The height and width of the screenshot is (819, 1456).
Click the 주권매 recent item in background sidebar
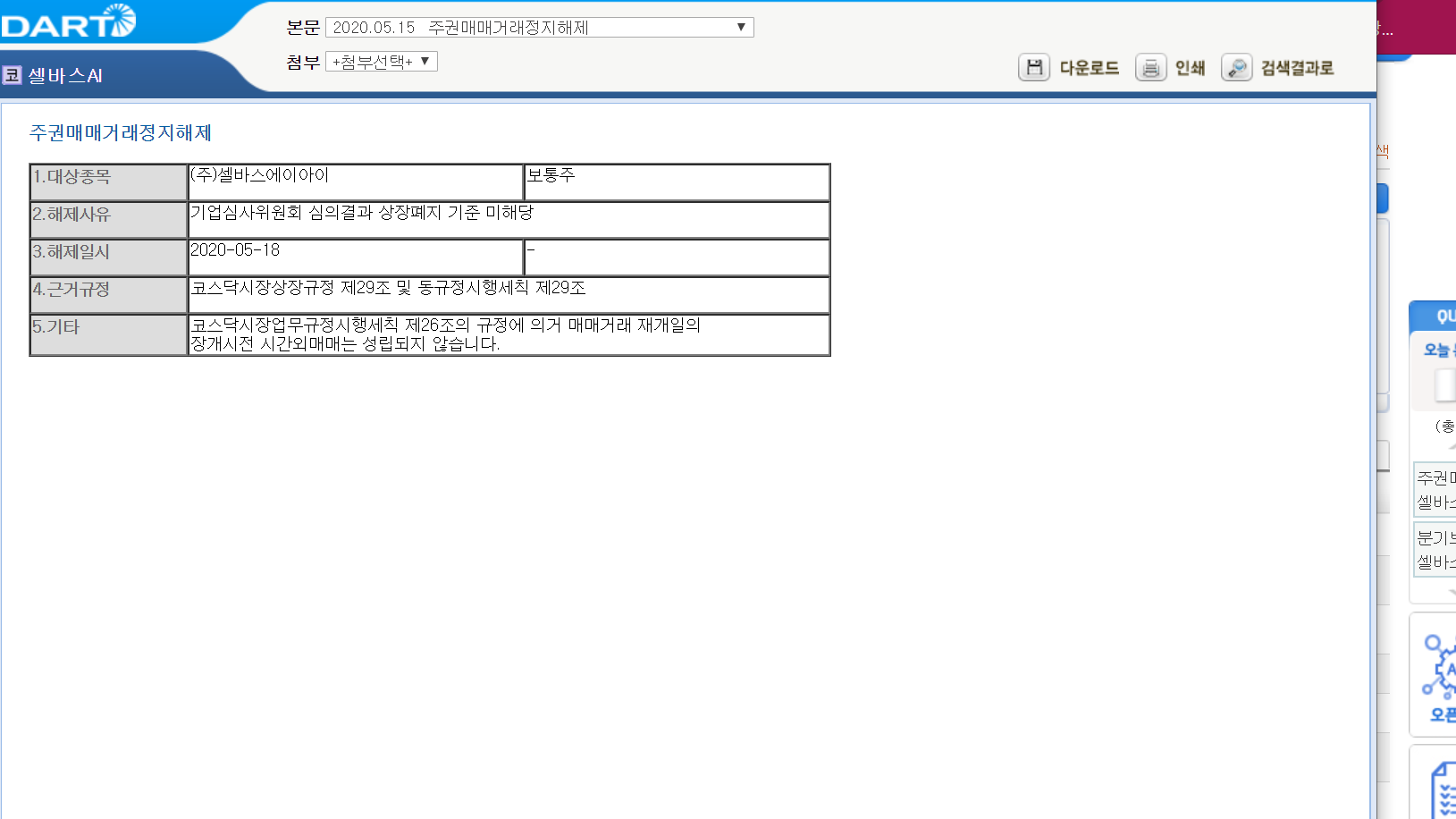(x=1435, y=489)
